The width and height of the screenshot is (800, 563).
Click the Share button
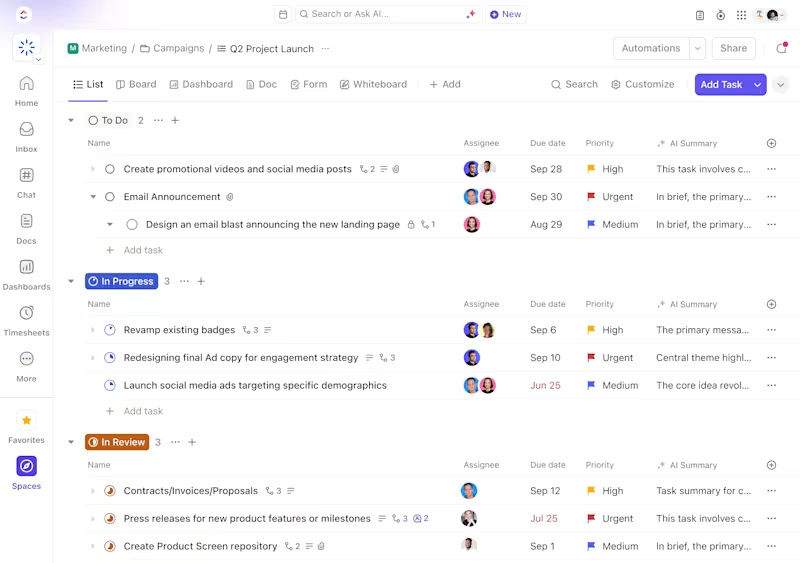(733, 48)
